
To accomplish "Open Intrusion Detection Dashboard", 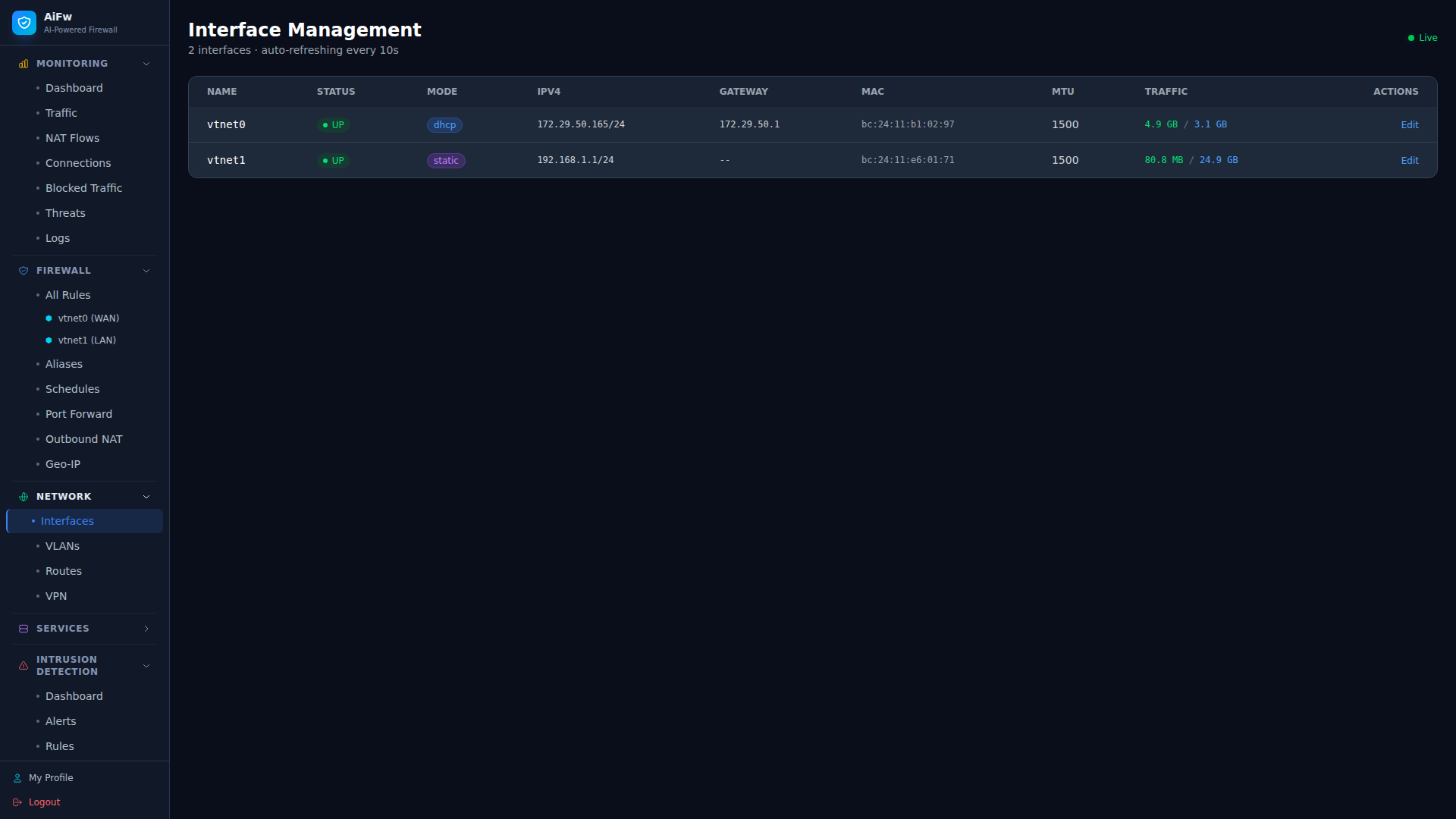I will point(84,696).
